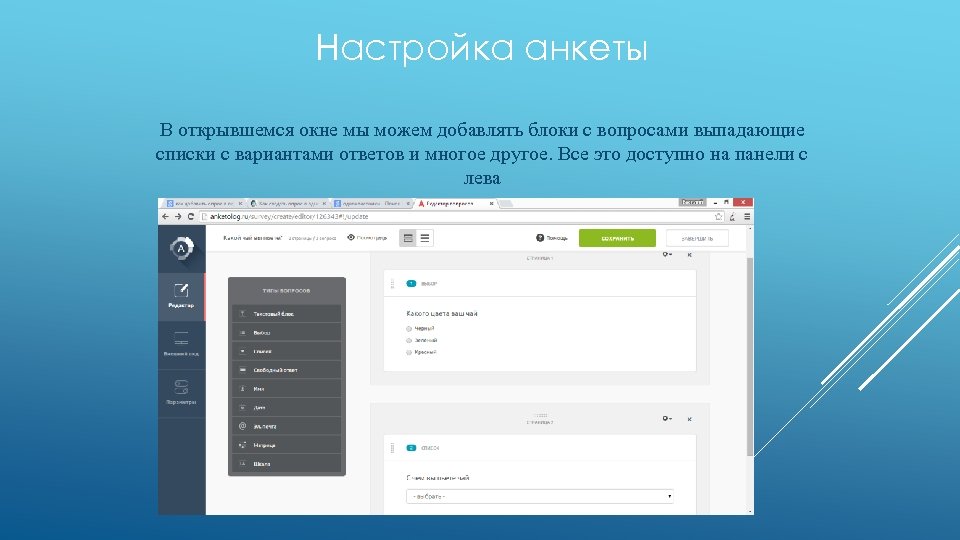The height and width of the screenshot is (540, 960).
Task: Click question 1 text 'Какого цвета ваш чай'
Action: 441,313
